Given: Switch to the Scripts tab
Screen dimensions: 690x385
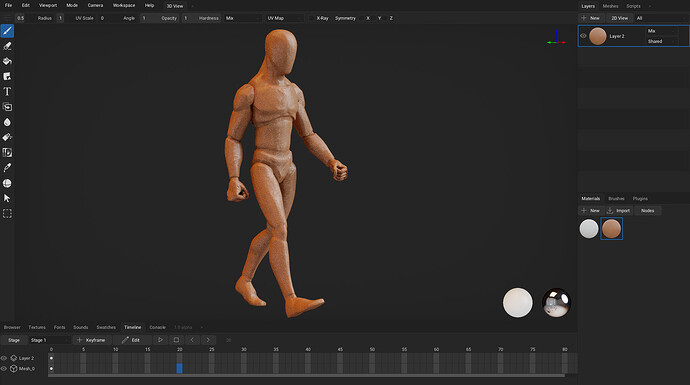Looking at the screenshot, I should [633, 6].
